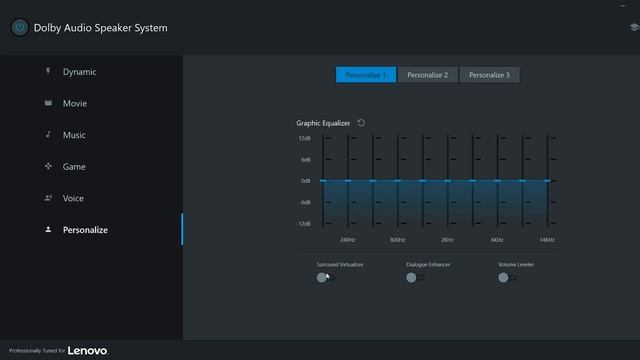Toggle the Volume Leveler switch
This screenshot has height=360, width=640.
pos(507,278)
